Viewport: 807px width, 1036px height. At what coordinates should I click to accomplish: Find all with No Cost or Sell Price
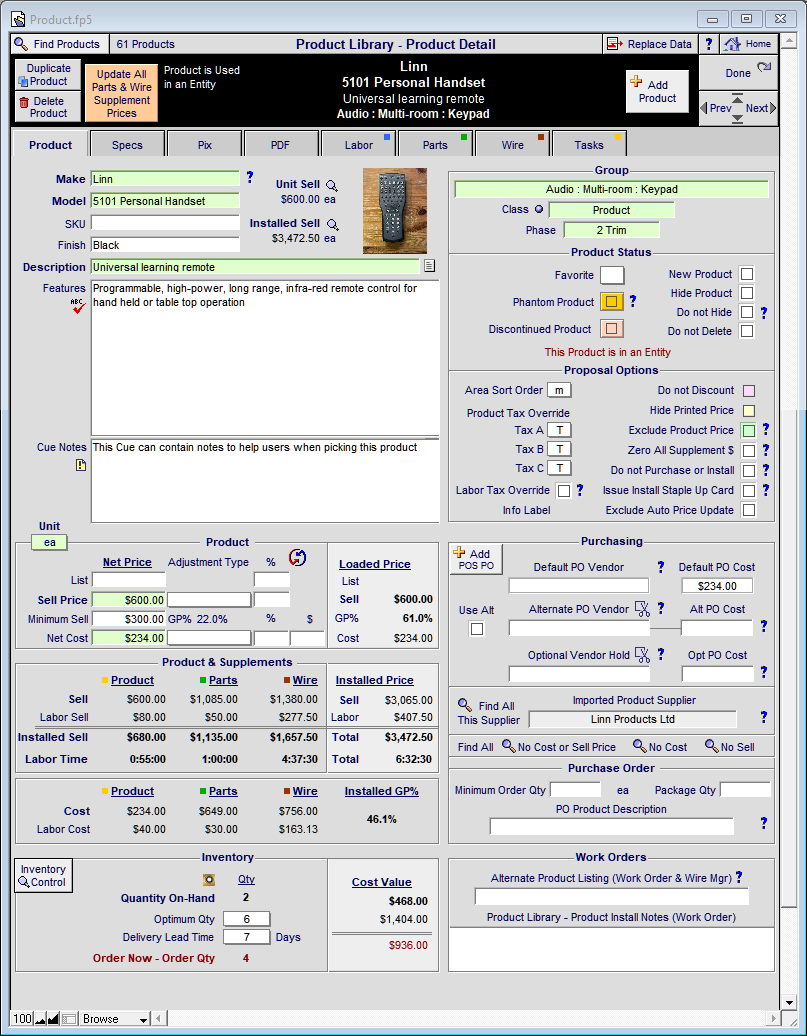559,747
